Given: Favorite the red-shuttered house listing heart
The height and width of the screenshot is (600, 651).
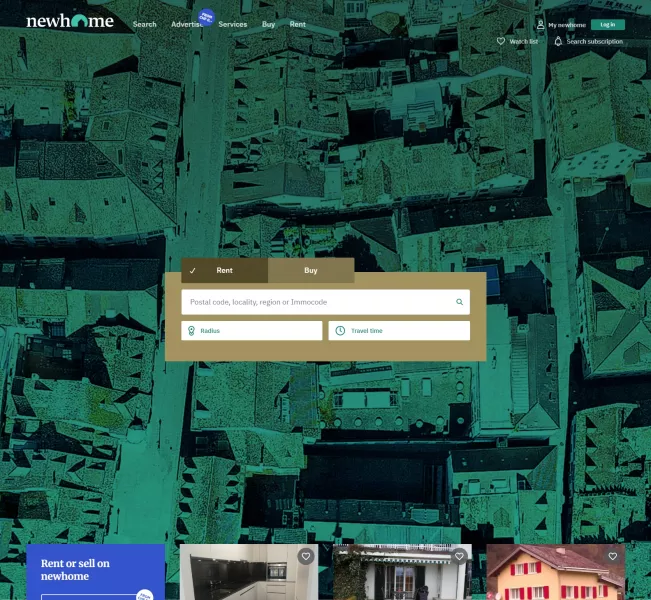Looking at the screenshot, I should click(x=612, y=556).
